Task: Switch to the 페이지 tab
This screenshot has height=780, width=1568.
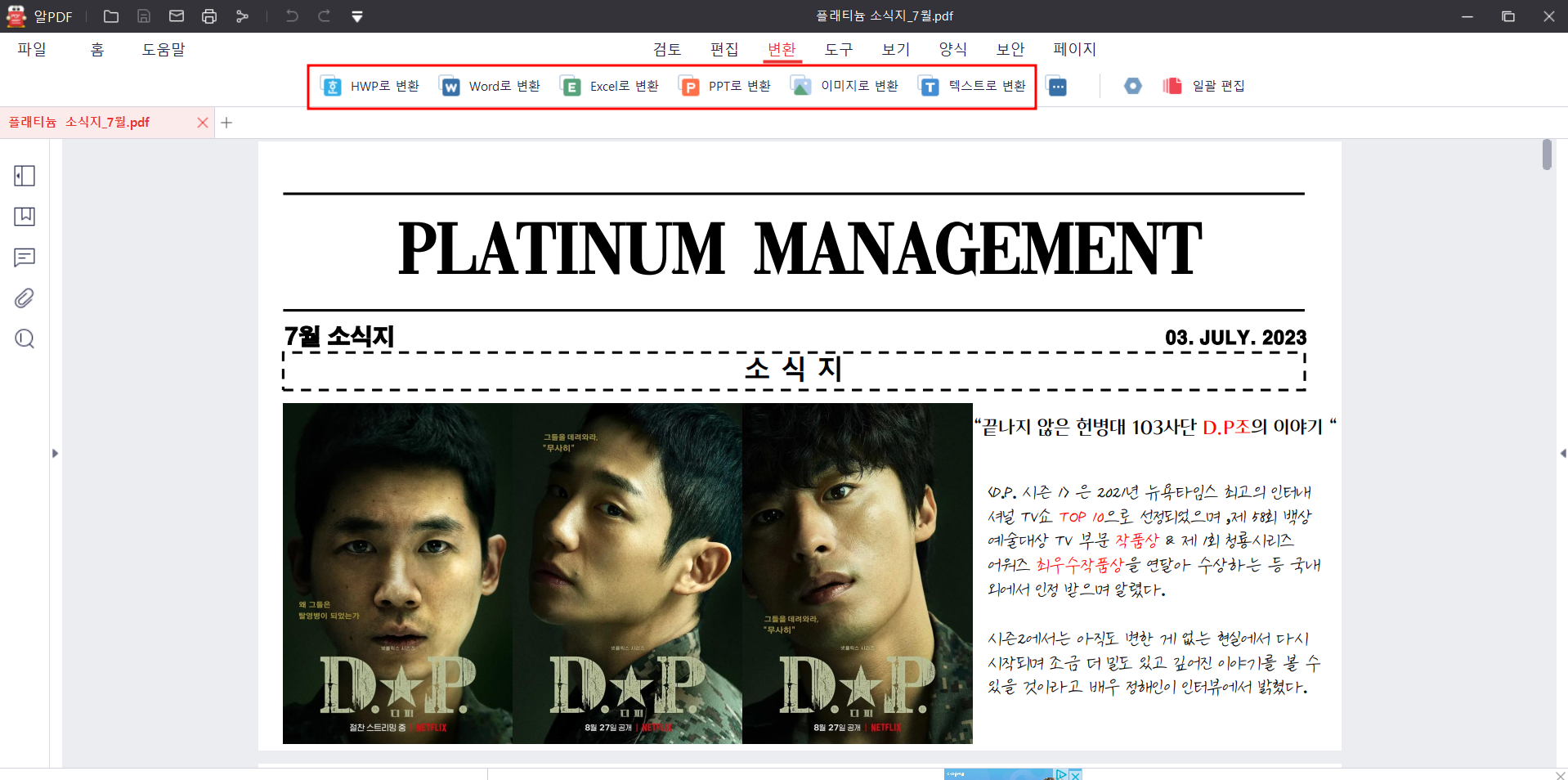Action: [1075, 50]
